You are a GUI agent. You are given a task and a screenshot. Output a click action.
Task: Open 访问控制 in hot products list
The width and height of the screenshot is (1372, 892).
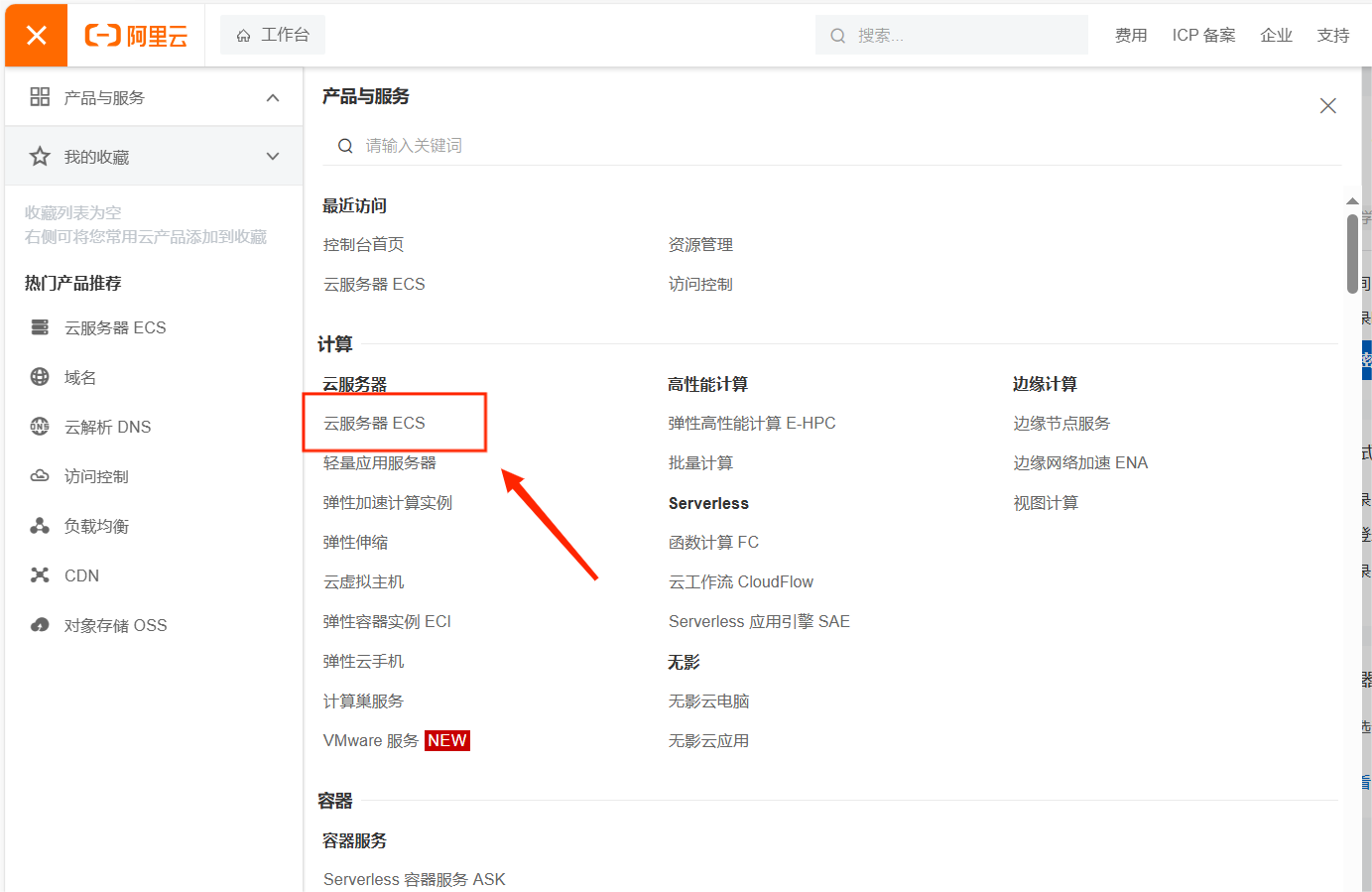tap(96, 476)
